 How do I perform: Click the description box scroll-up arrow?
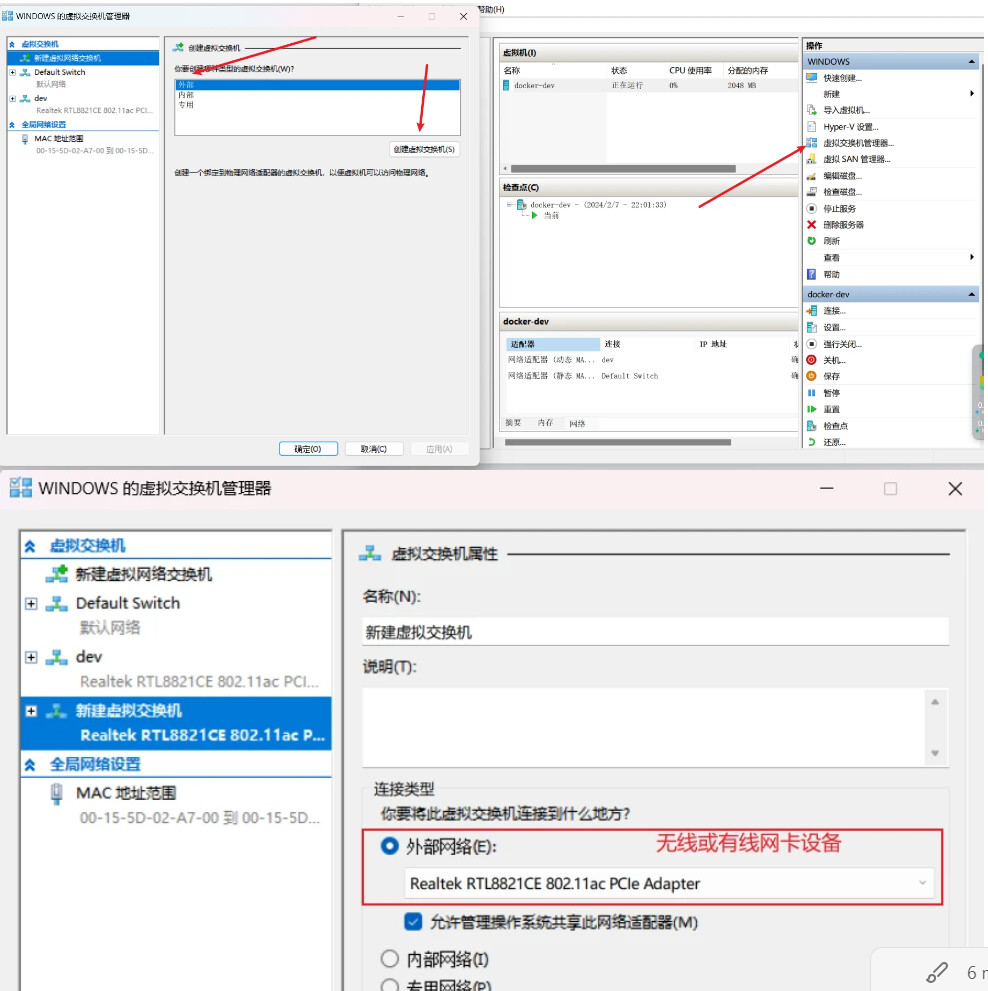coord(935,702)
